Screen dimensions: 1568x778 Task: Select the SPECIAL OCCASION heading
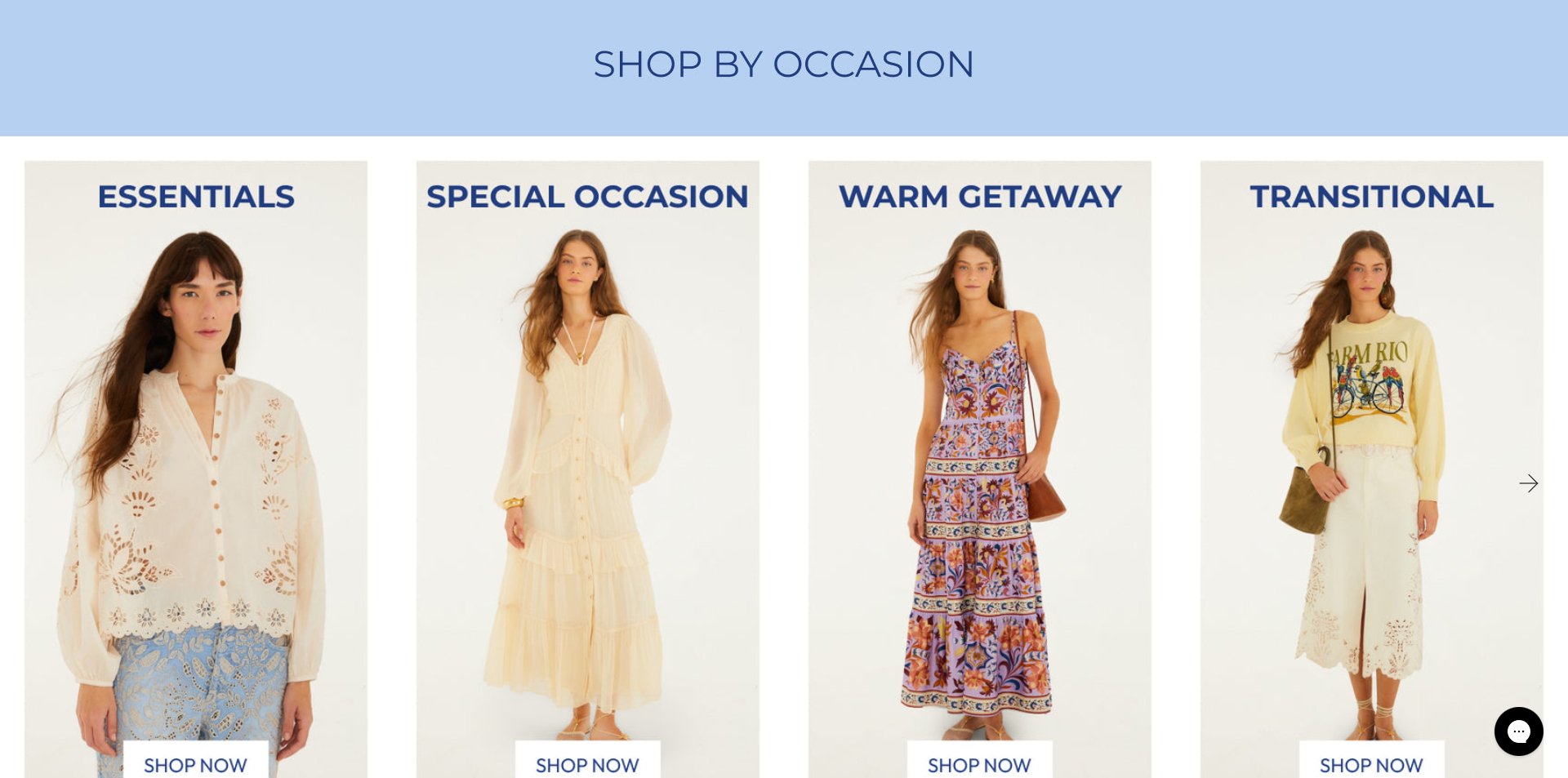tap(588, 197)
